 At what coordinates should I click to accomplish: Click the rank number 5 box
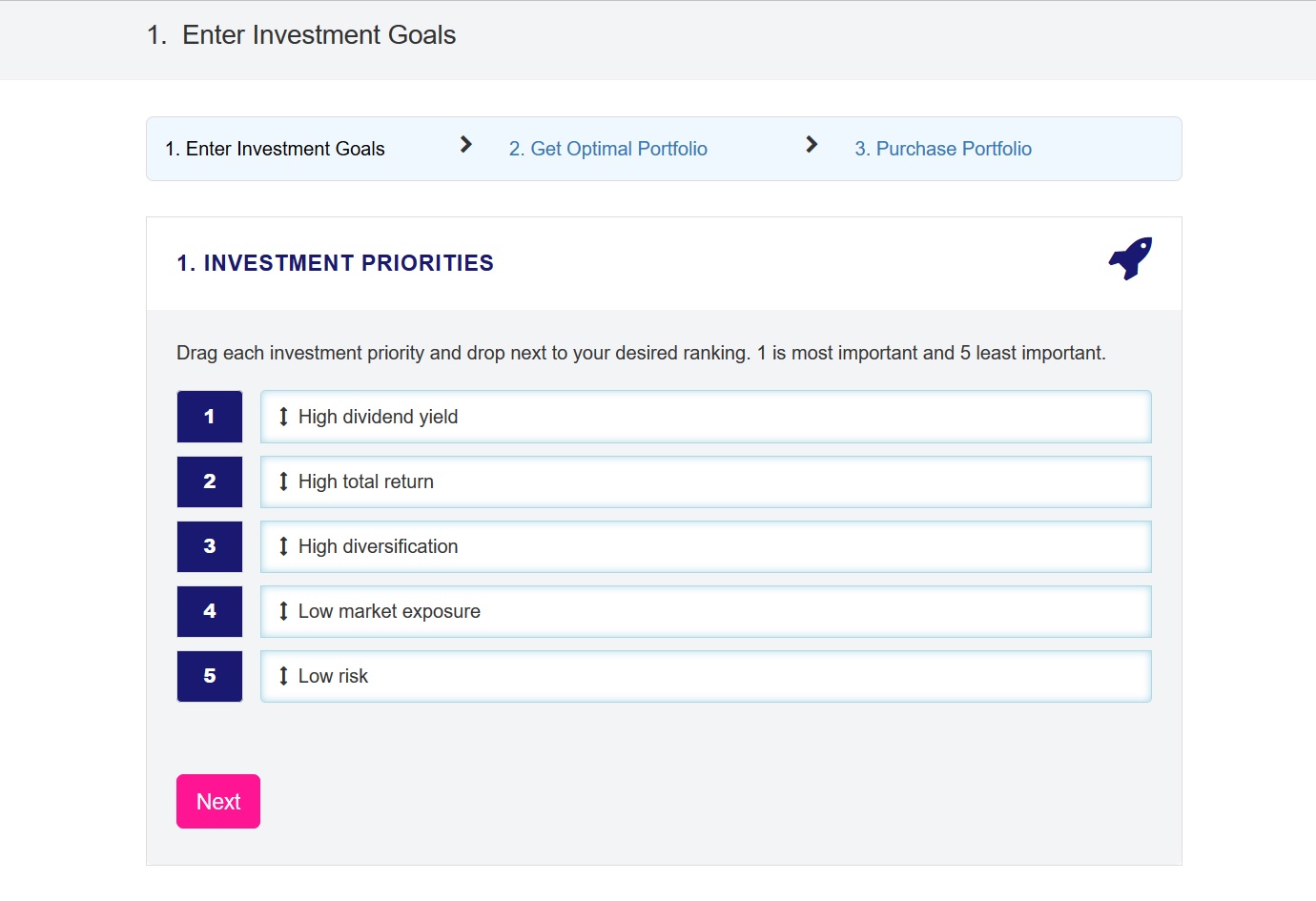210,676
